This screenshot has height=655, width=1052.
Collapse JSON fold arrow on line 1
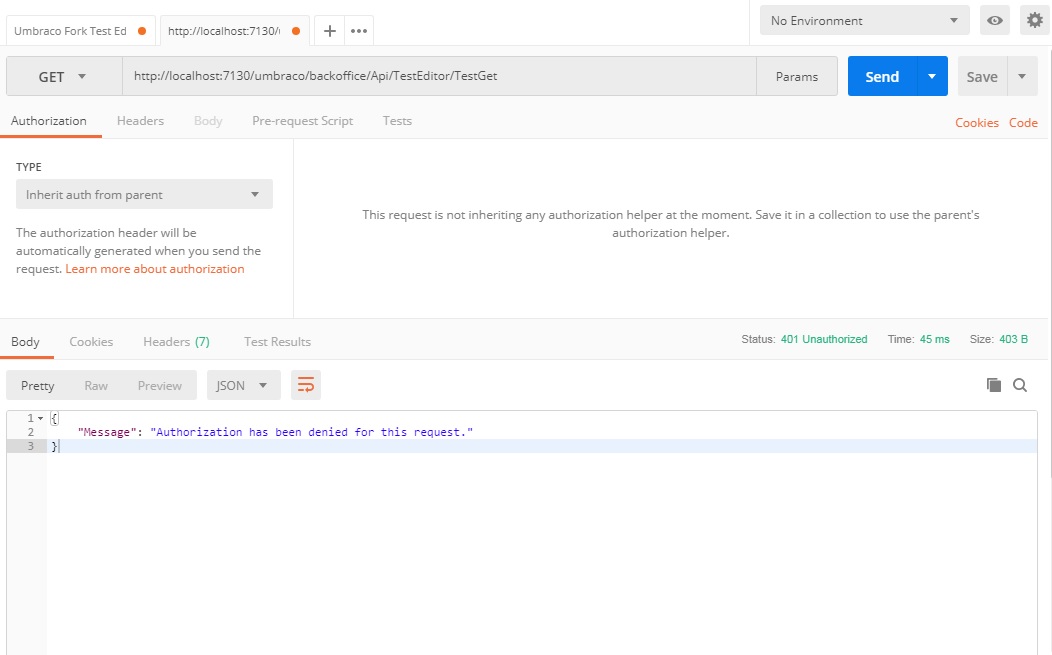pyautogui.click(x=40, y=418)
